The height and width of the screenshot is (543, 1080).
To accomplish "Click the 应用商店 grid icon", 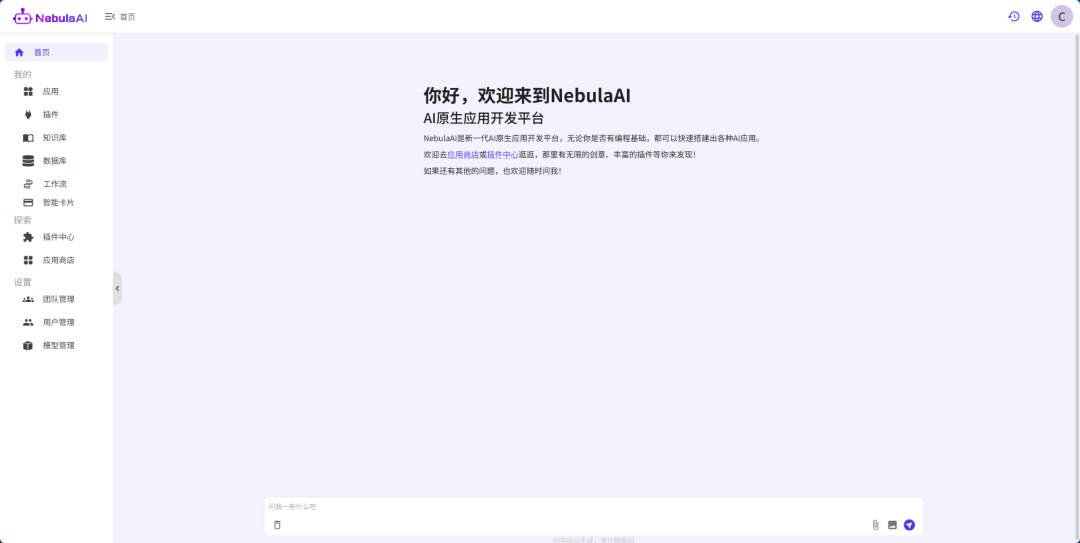I will click(x=28, y=260).
